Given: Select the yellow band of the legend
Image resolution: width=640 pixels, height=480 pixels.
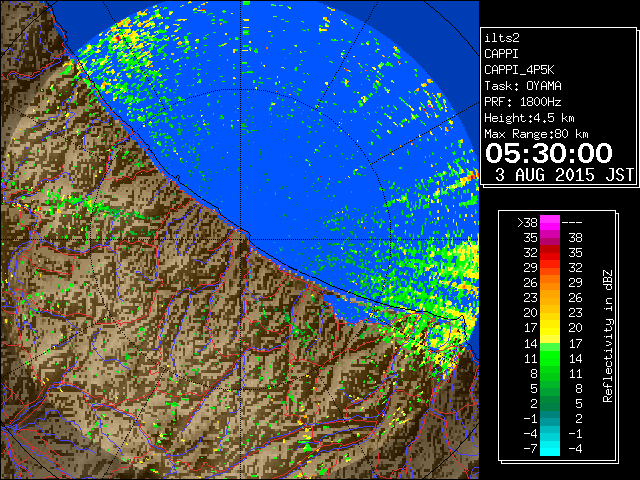Looking at the screenshot, I should pyautogui.click(x=550, y=328).
